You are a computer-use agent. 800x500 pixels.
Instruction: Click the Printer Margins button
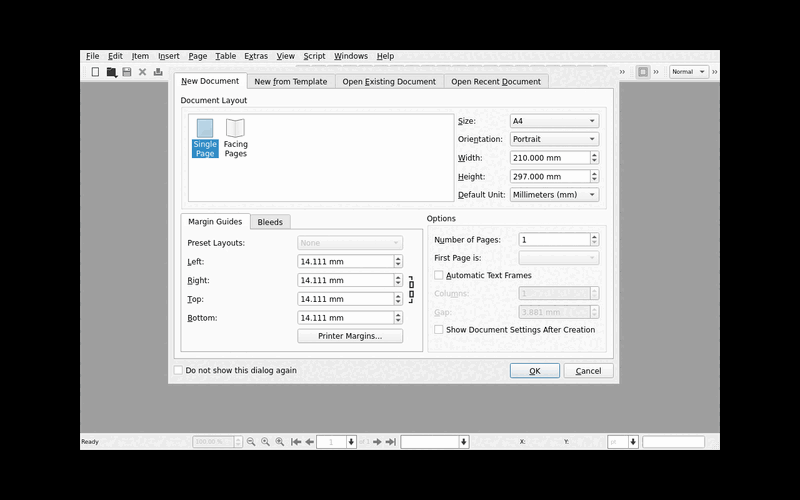pyautogui.click(x=350, y=336)
